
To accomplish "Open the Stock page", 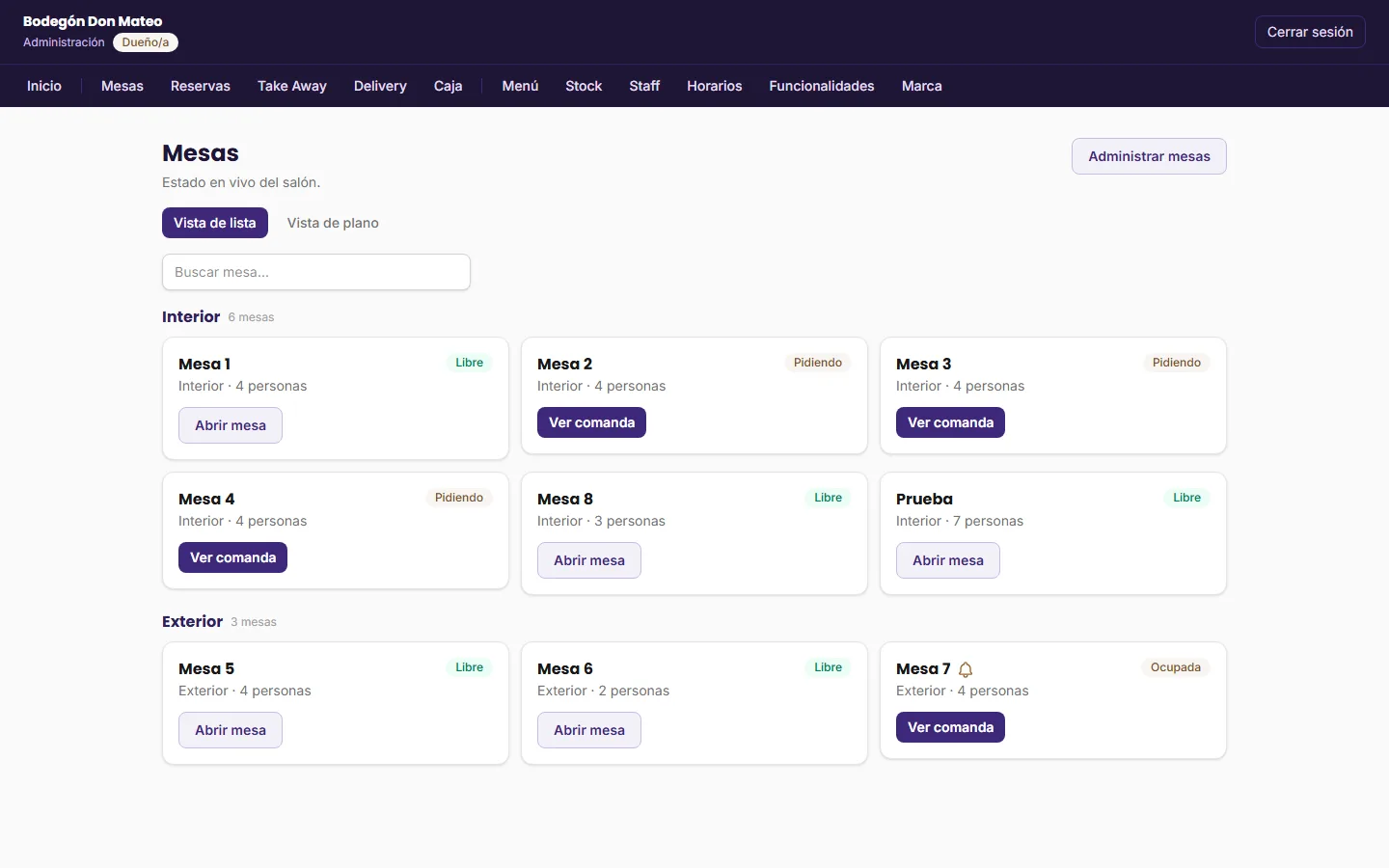I will (584, 86).
